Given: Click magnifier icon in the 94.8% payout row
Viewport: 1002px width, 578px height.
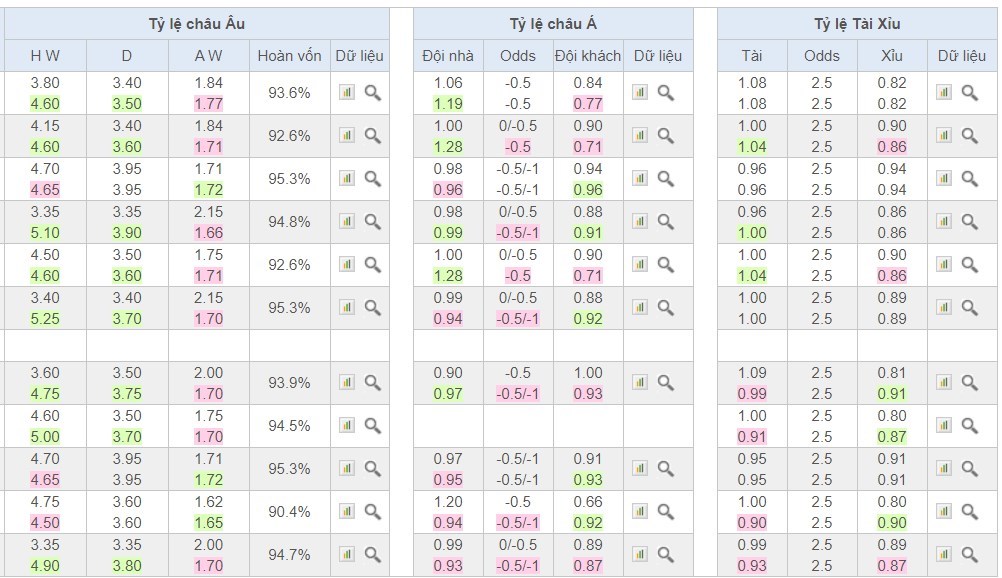Looking at the screenshot, I should 372,222.
